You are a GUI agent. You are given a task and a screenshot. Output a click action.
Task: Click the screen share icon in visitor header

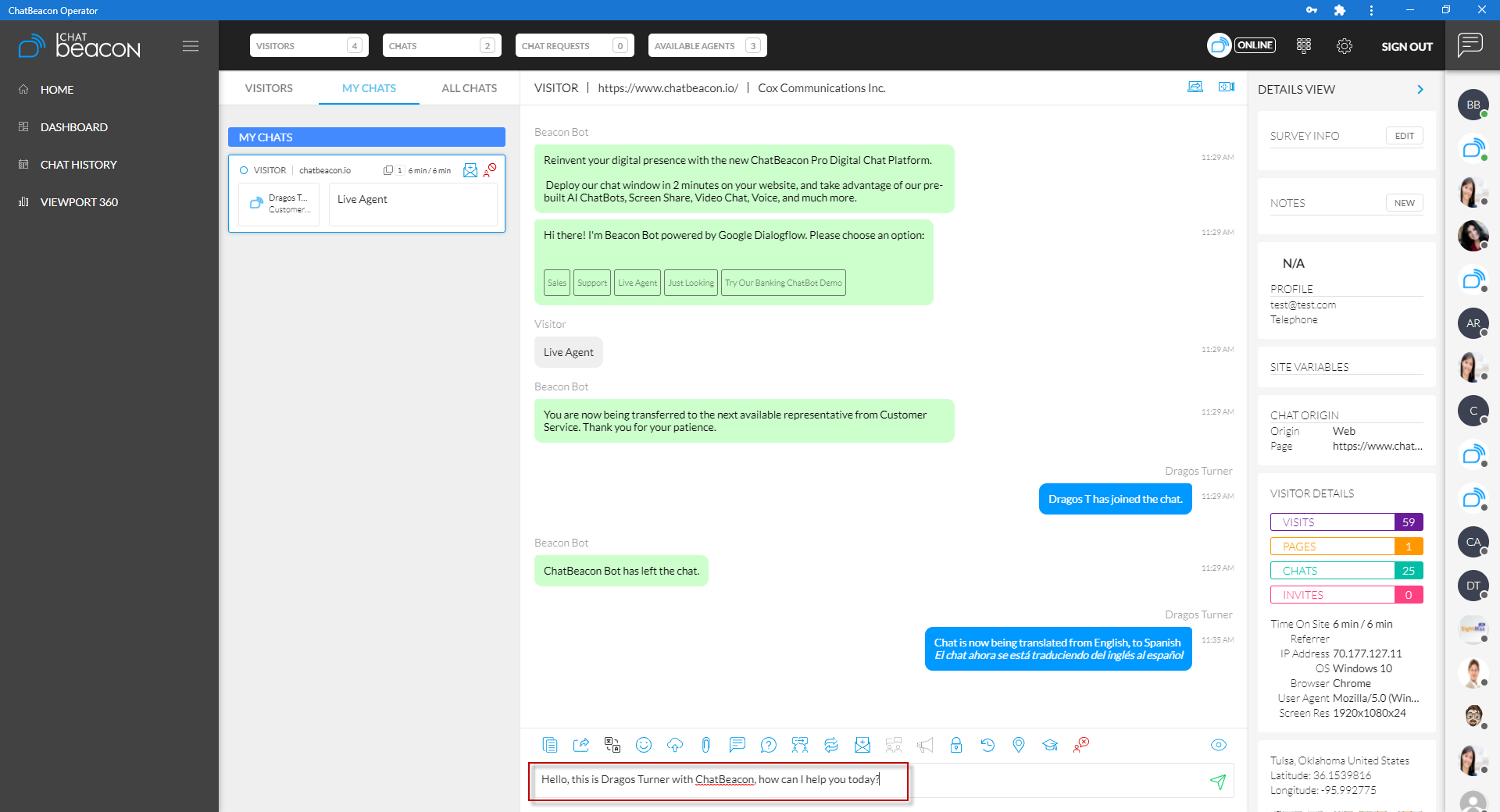[1195, 87]
